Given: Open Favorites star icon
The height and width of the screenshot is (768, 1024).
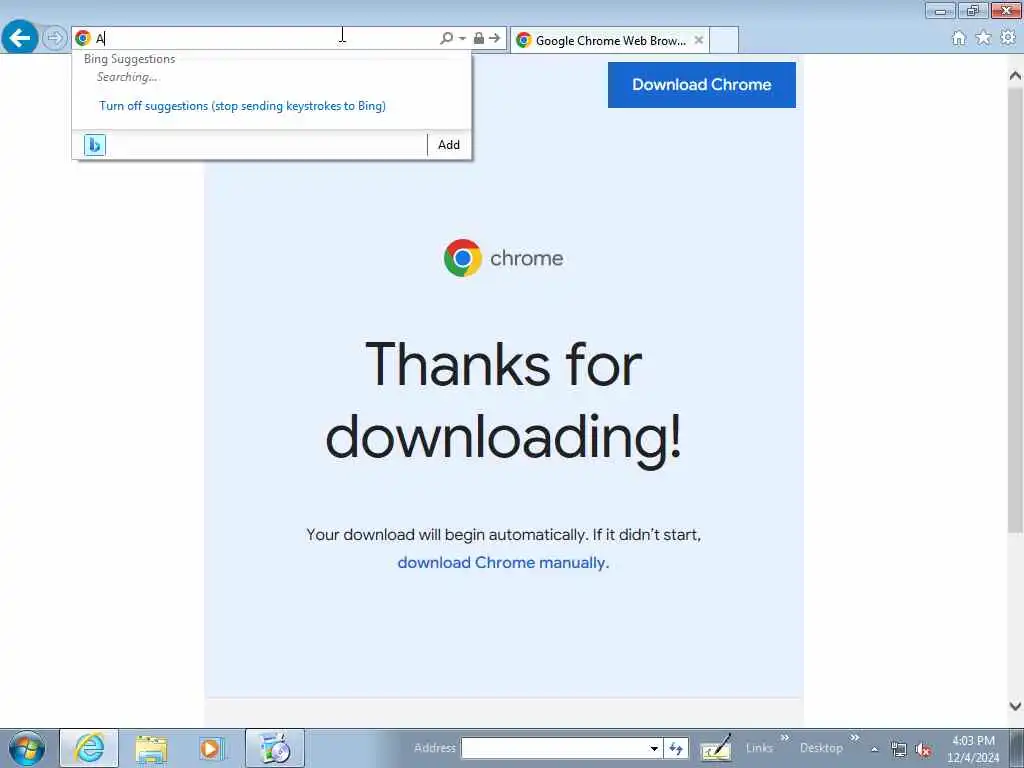Looking at the screenshot, I should 983,38.
